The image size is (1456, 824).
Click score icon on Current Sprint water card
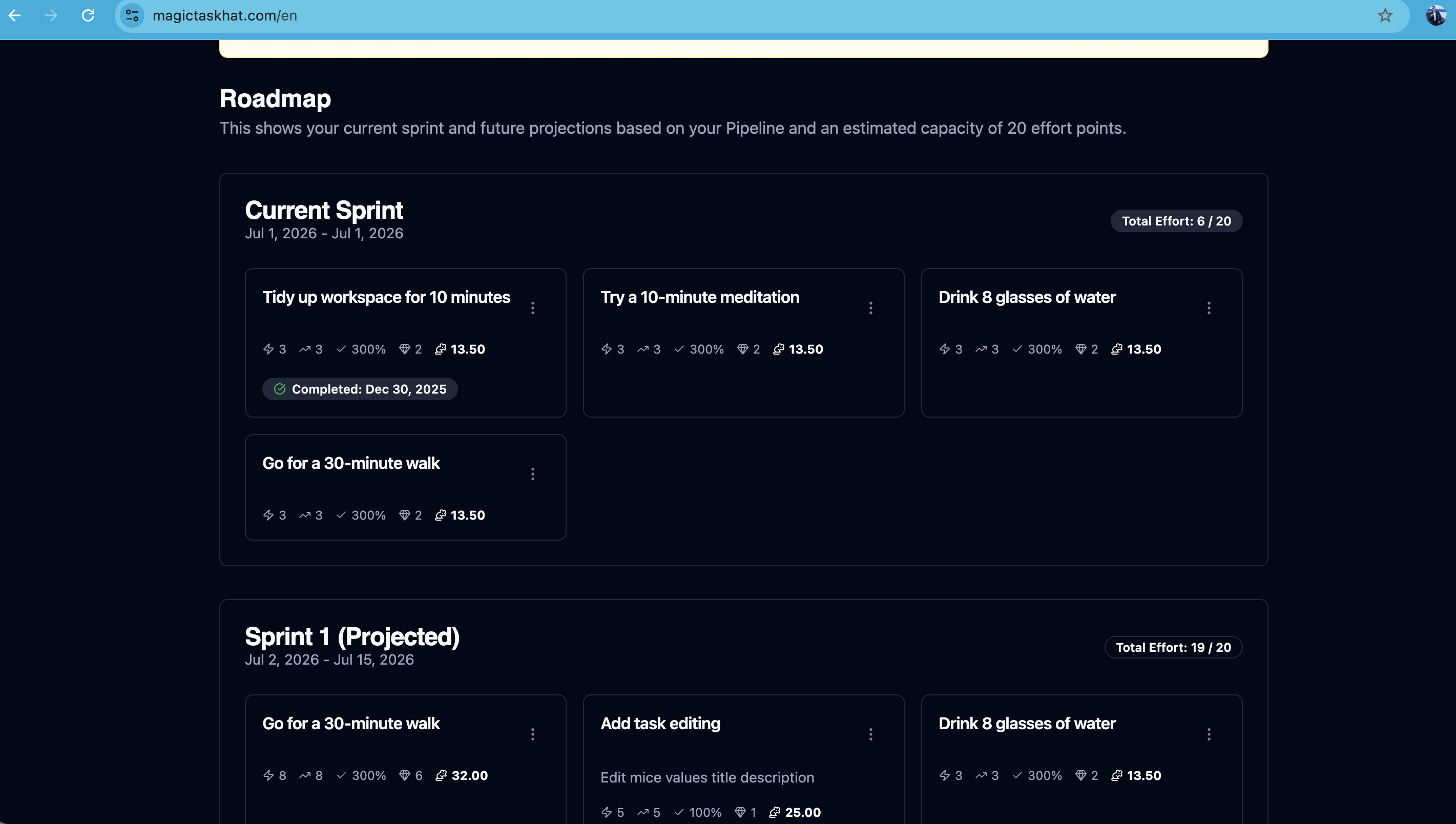(x=1117, y=348)
